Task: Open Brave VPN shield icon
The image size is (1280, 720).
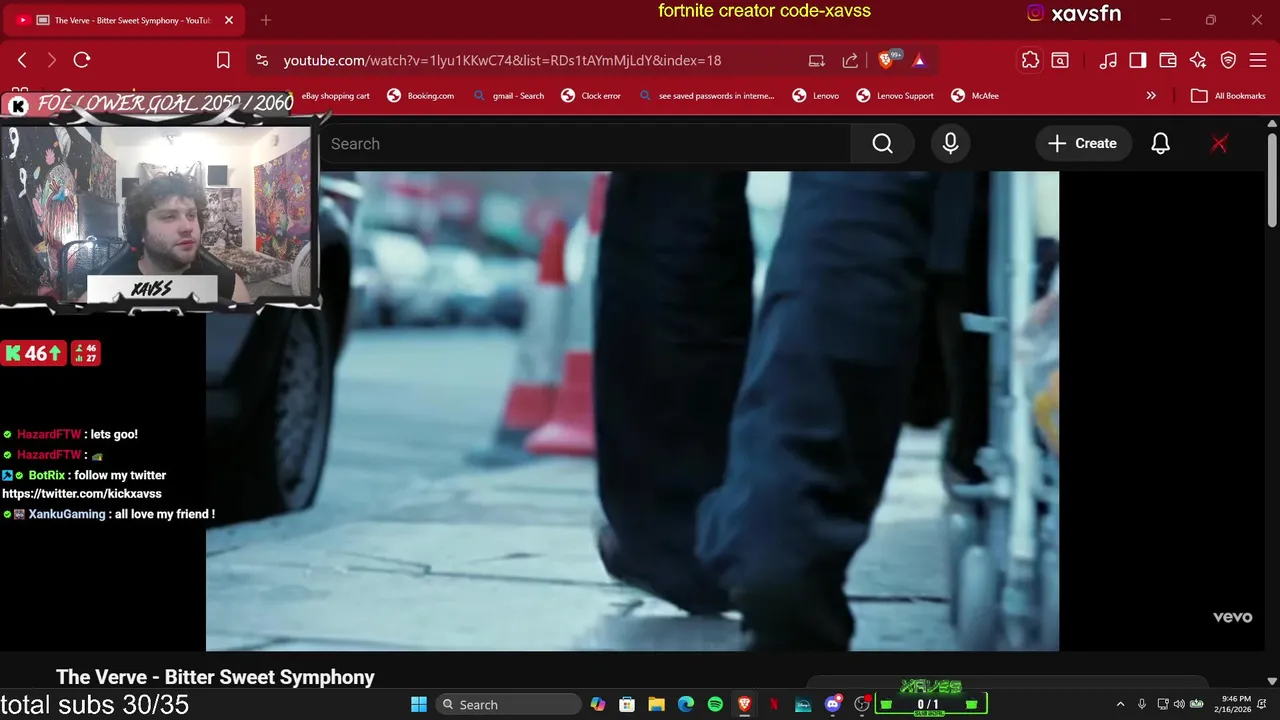Action: click(1228, 60)
